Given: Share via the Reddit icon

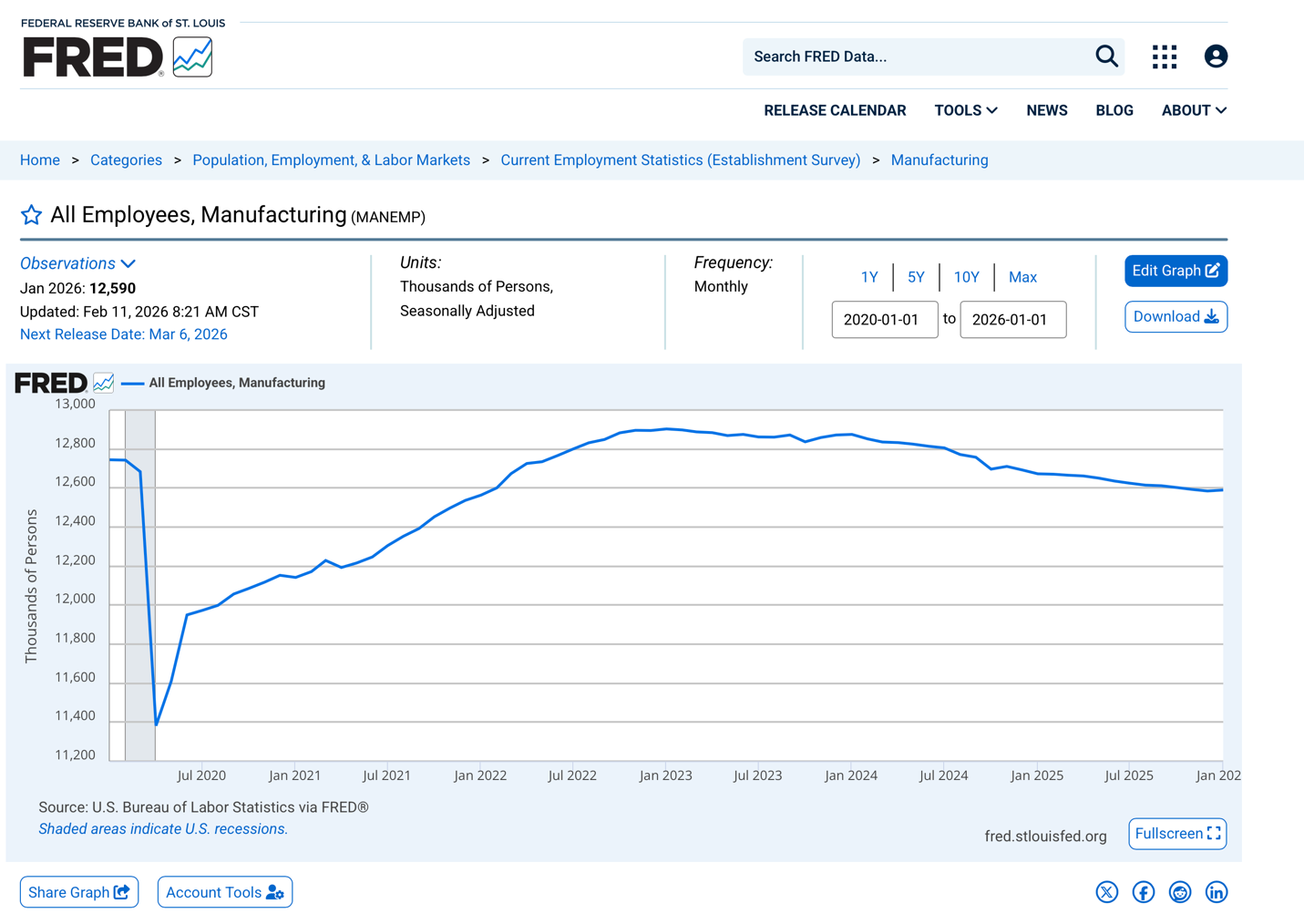Looking at the screenshot, I should click(1179, 892).
